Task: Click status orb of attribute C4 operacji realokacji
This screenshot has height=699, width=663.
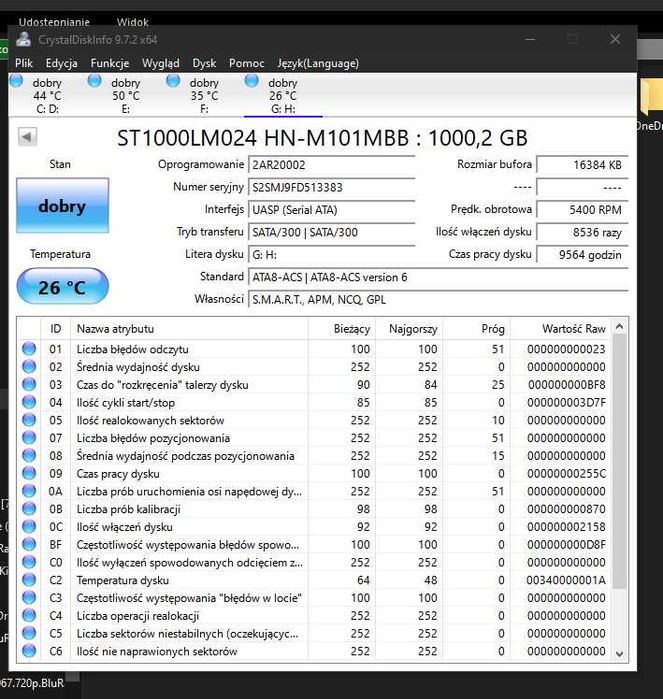Action: [29, 615]
